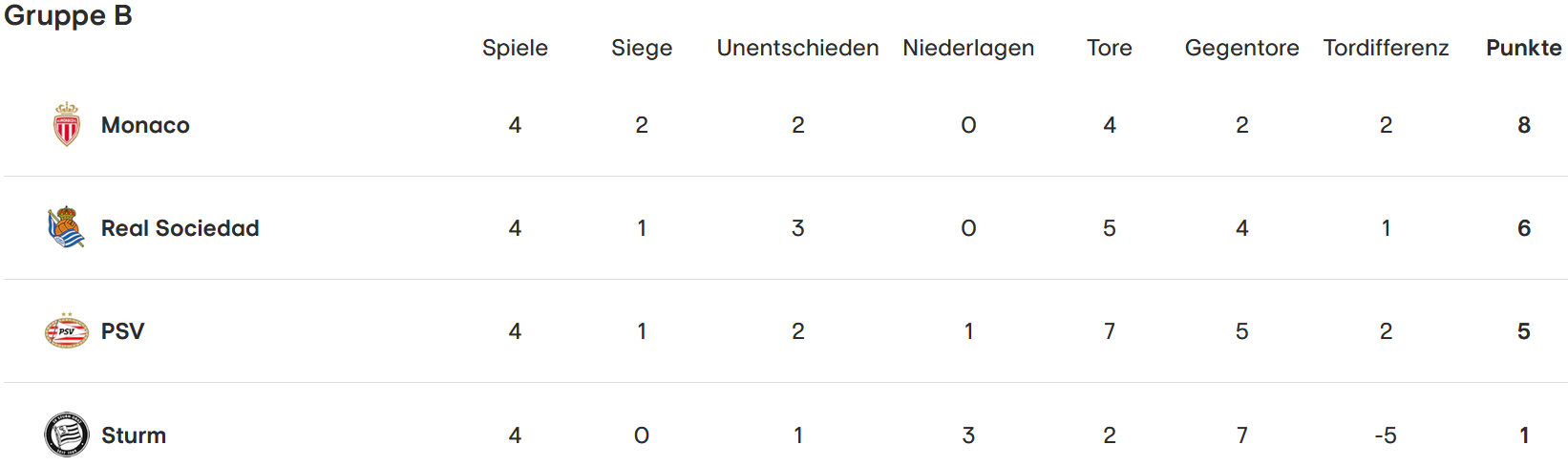1568x466 pixels.
Task: Open the PSV team page
Action: (x=123, y=331)
